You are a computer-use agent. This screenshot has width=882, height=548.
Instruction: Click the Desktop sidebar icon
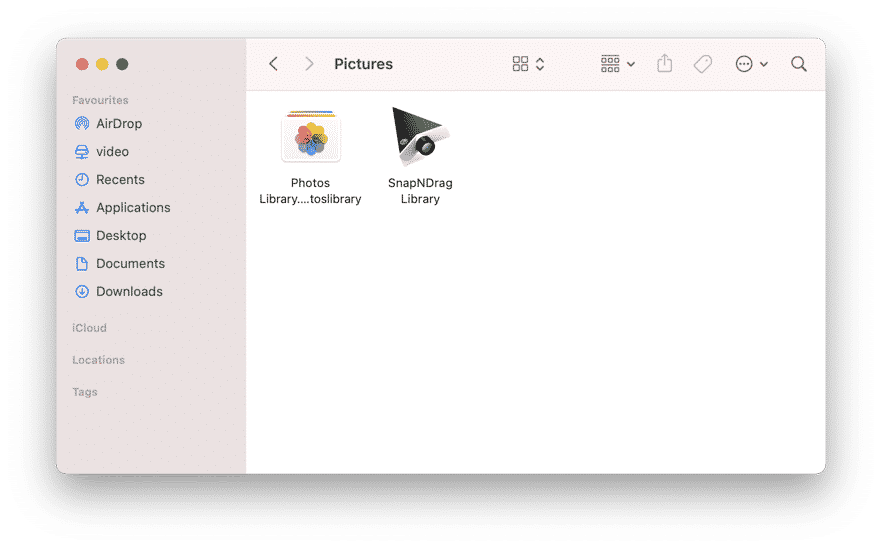pyautogui.click(x=82, y=236)
